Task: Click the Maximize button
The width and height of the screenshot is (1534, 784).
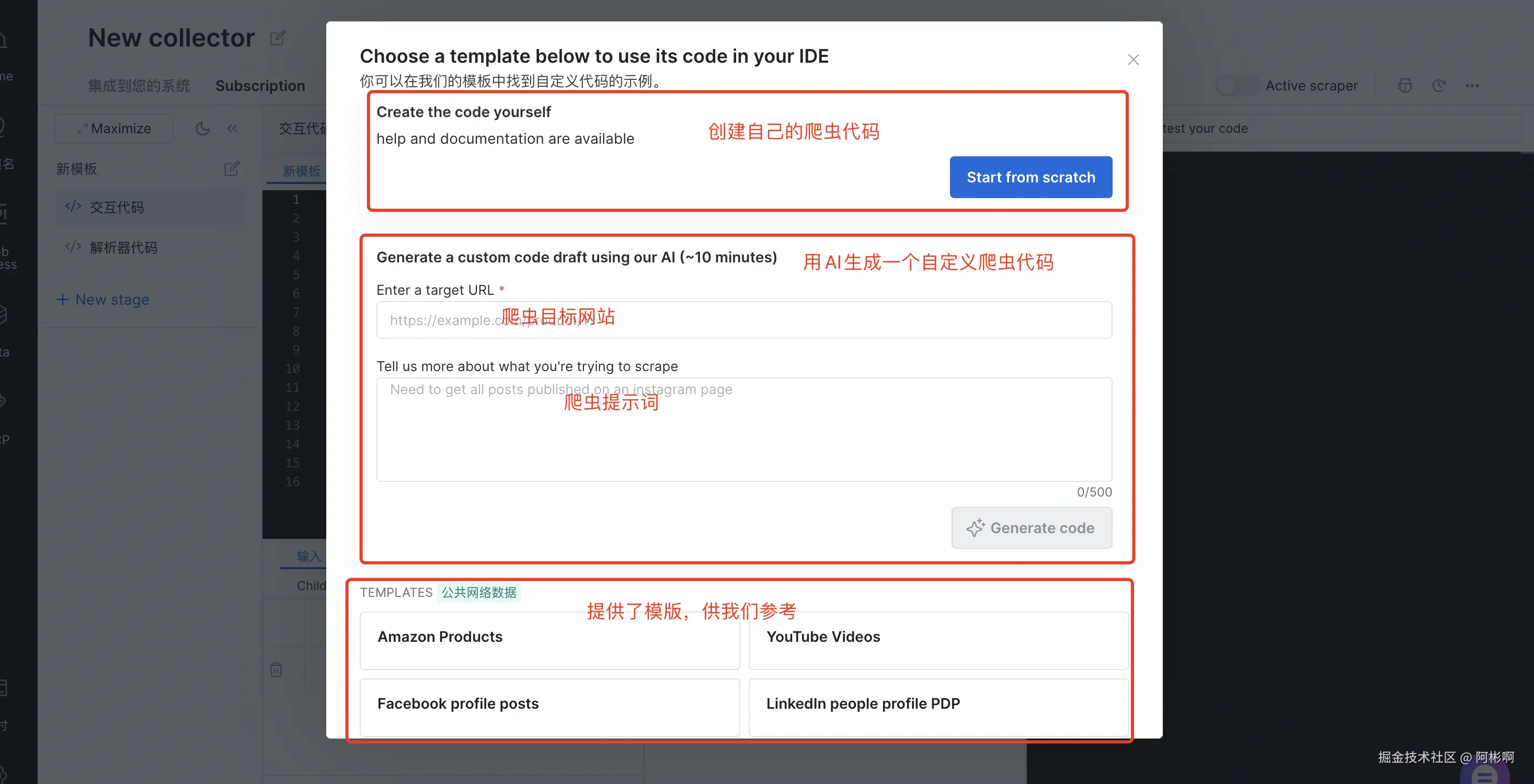Action: (114, 129)
